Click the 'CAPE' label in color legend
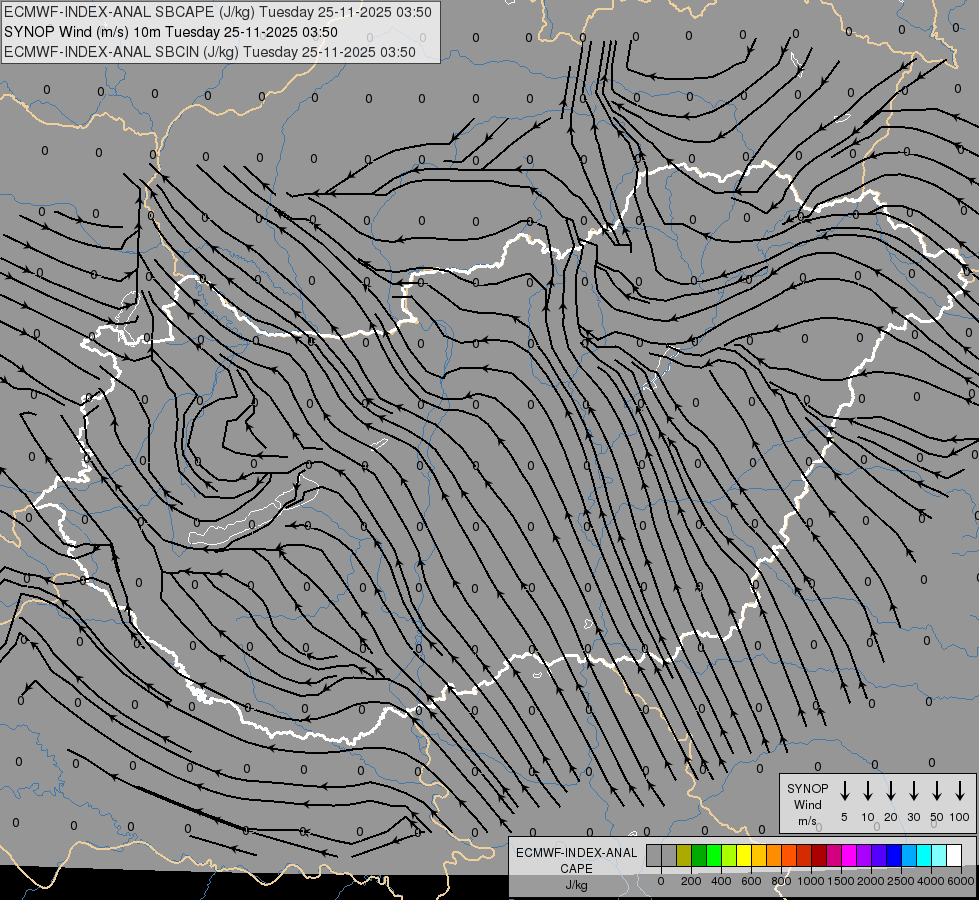The height and width of the screenshot is (900, 979). [x=576, y=869]
